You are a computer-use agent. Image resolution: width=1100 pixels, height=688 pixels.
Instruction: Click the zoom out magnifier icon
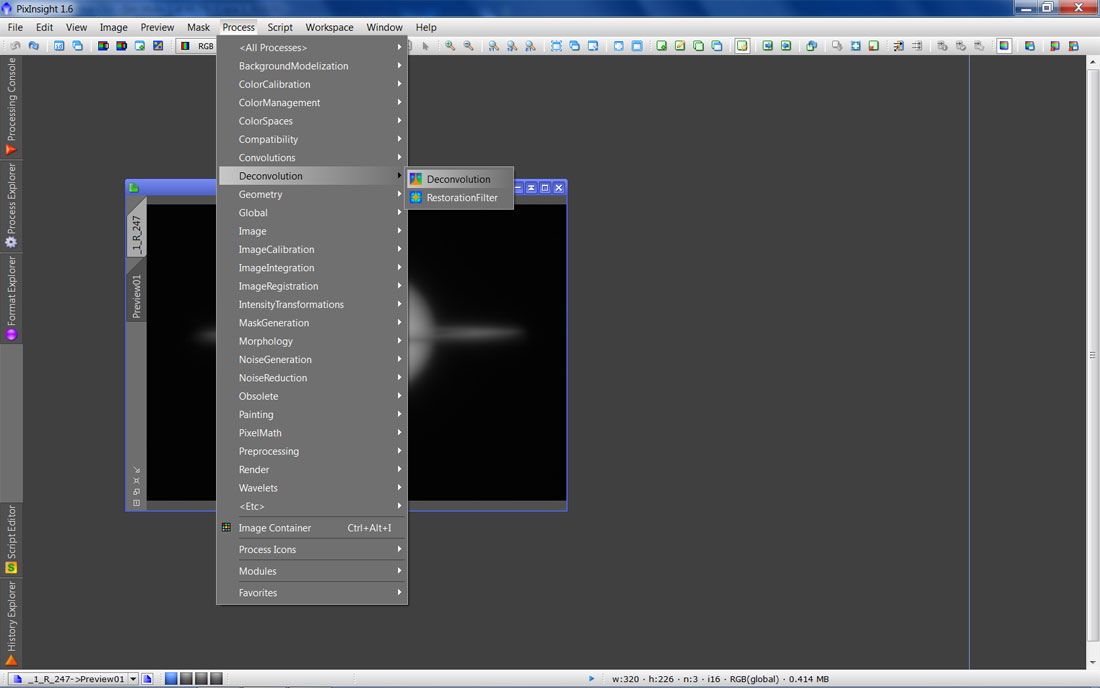coord(468,46)
